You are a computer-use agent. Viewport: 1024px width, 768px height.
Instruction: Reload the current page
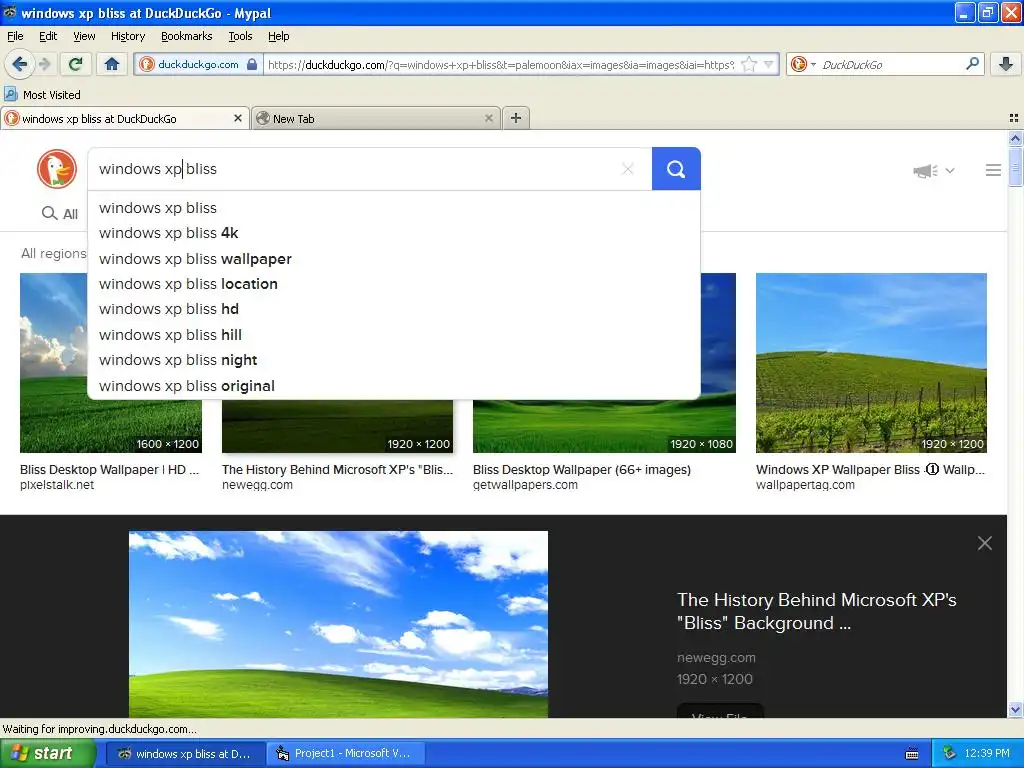pos(76,64)
